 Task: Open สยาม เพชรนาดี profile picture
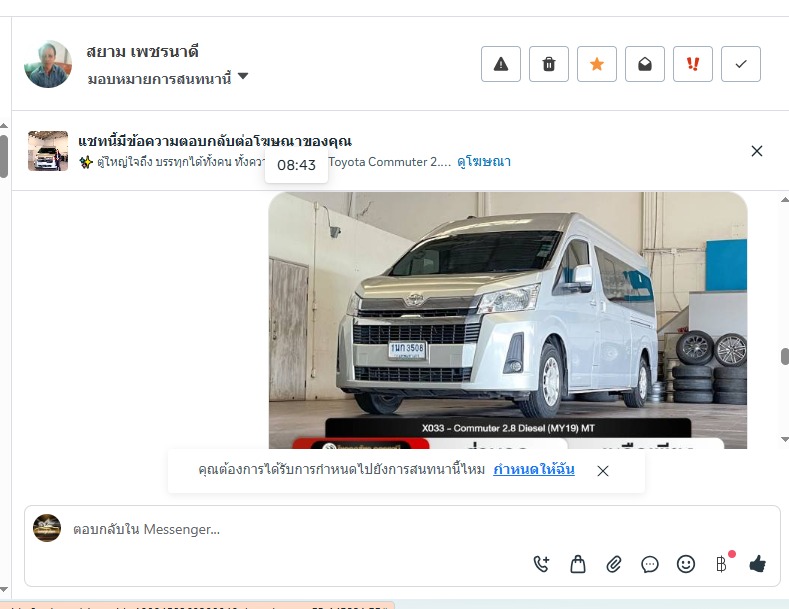tap(48, 64)
